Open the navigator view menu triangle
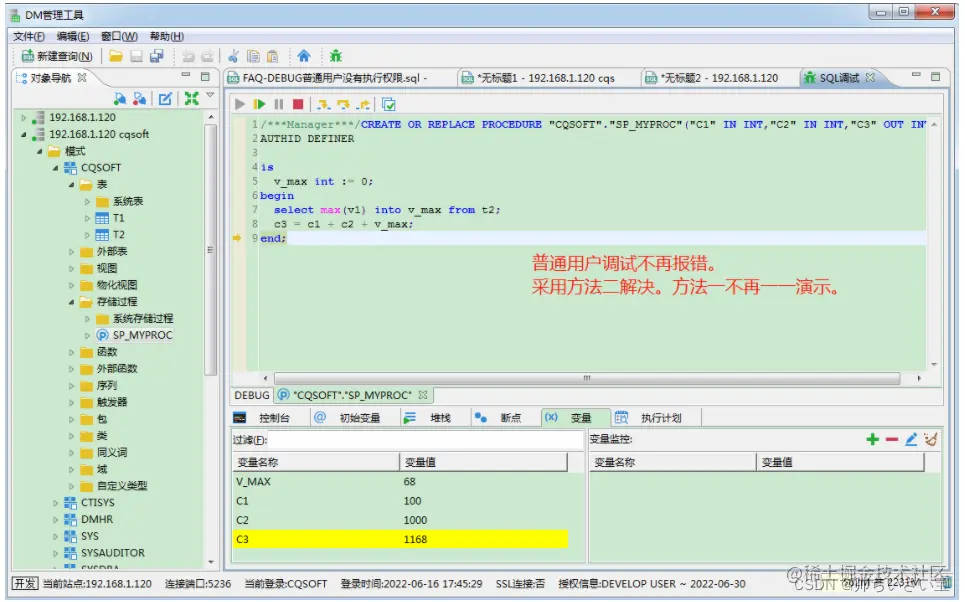This screenshot has height=602, width=965. [x=210, y=95]
